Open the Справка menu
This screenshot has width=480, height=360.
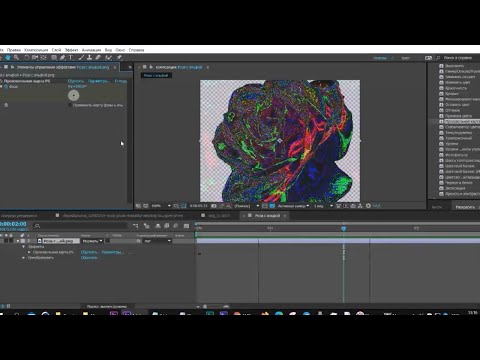click(136, 50)
